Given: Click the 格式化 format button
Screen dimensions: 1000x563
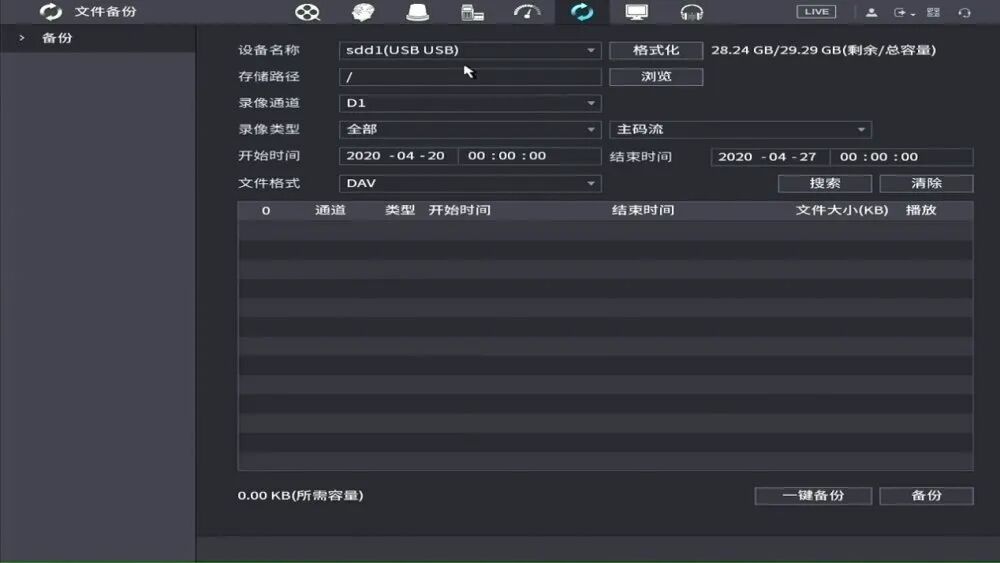Looking at the screenshot, I should pos(656,50).
